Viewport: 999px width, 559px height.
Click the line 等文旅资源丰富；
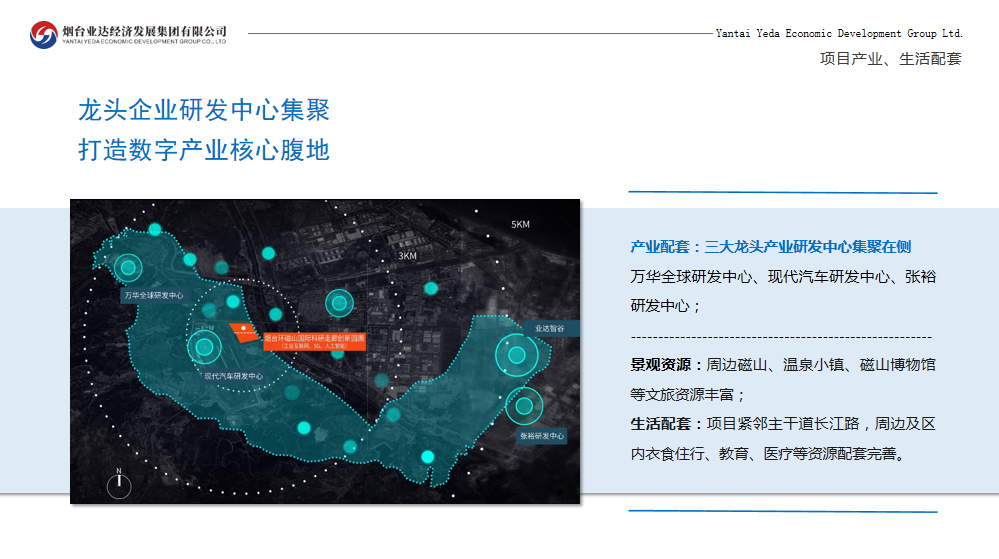pyautogui.click(x=687, y=395)
